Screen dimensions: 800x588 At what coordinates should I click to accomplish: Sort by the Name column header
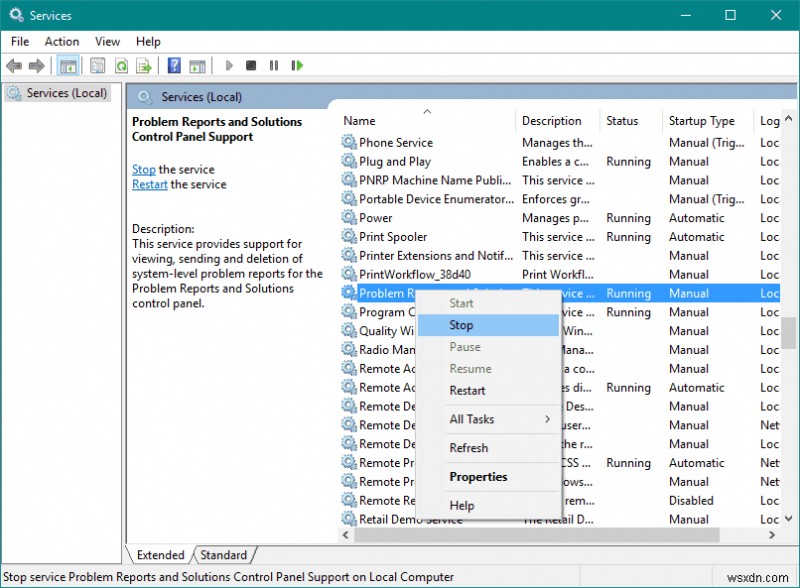427,121
